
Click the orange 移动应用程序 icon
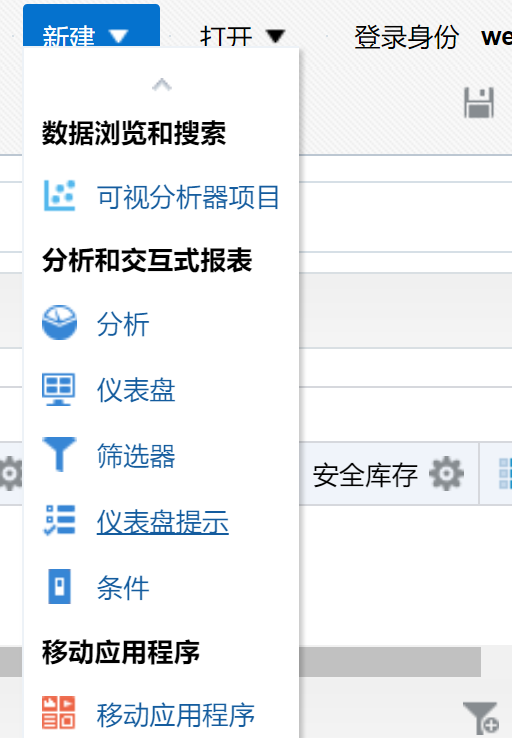[x=58, y=712]
